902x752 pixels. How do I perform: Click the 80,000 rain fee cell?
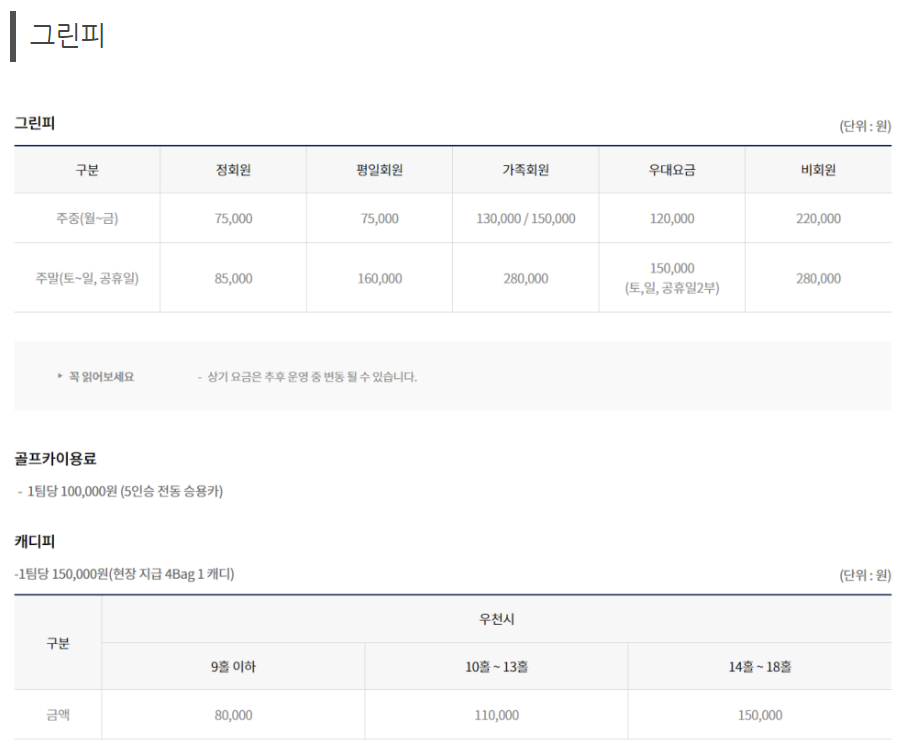coord(233,715)
